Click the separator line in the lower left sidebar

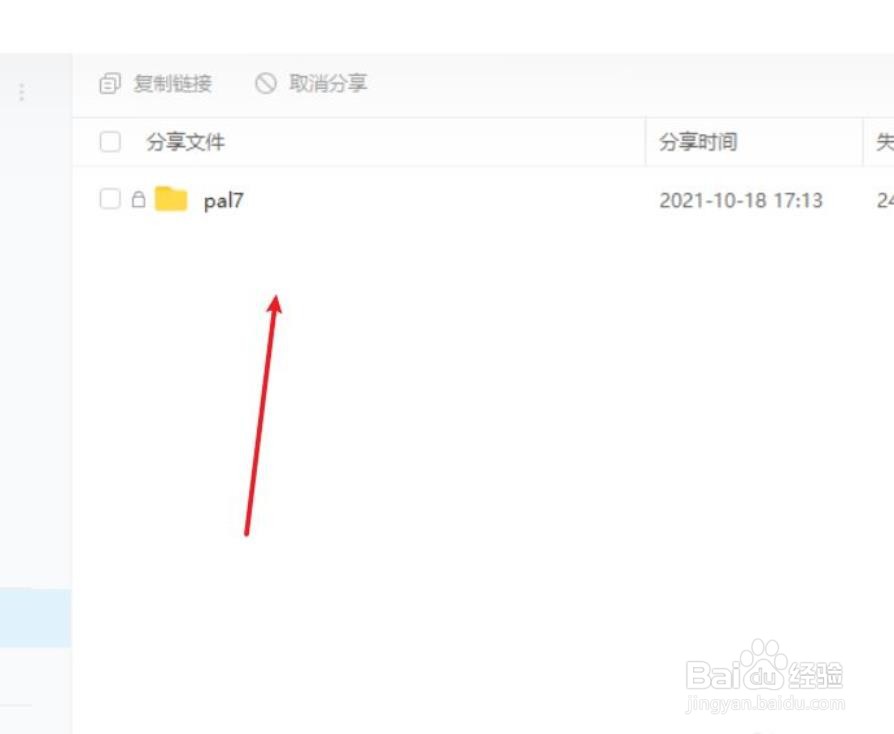(15, 705)
